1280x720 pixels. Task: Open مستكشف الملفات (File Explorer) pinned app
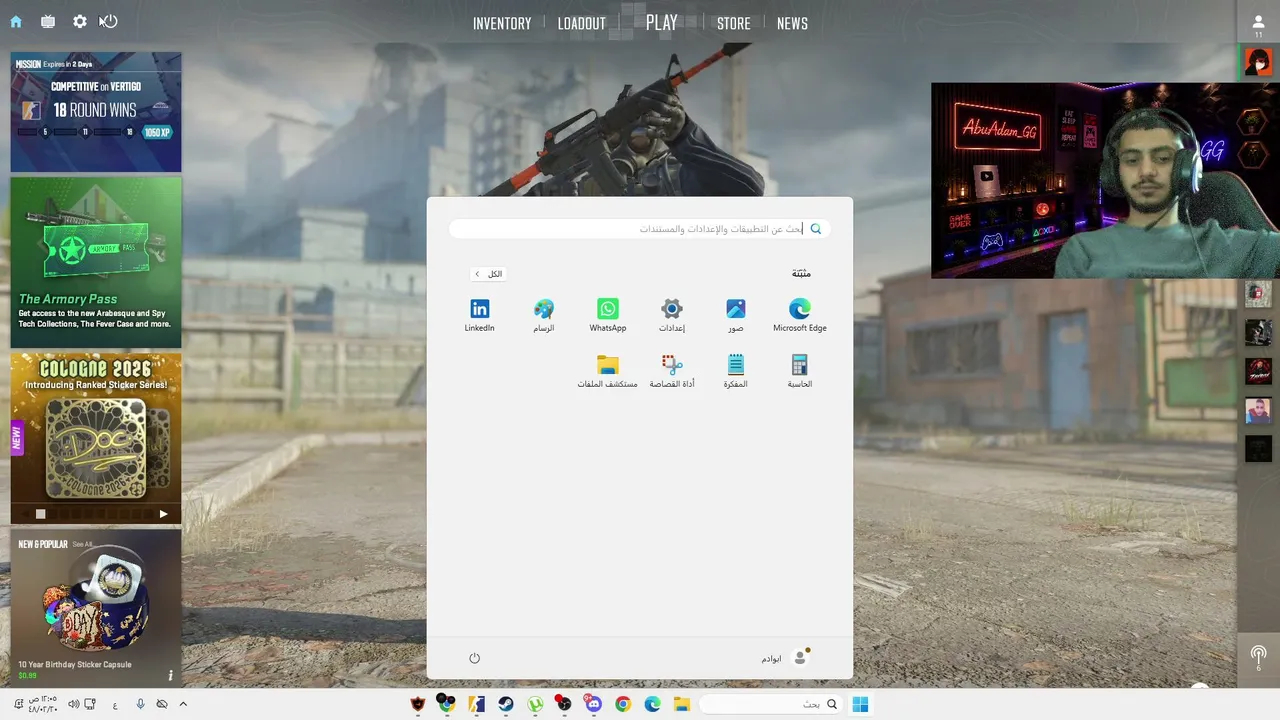point(608,371)
